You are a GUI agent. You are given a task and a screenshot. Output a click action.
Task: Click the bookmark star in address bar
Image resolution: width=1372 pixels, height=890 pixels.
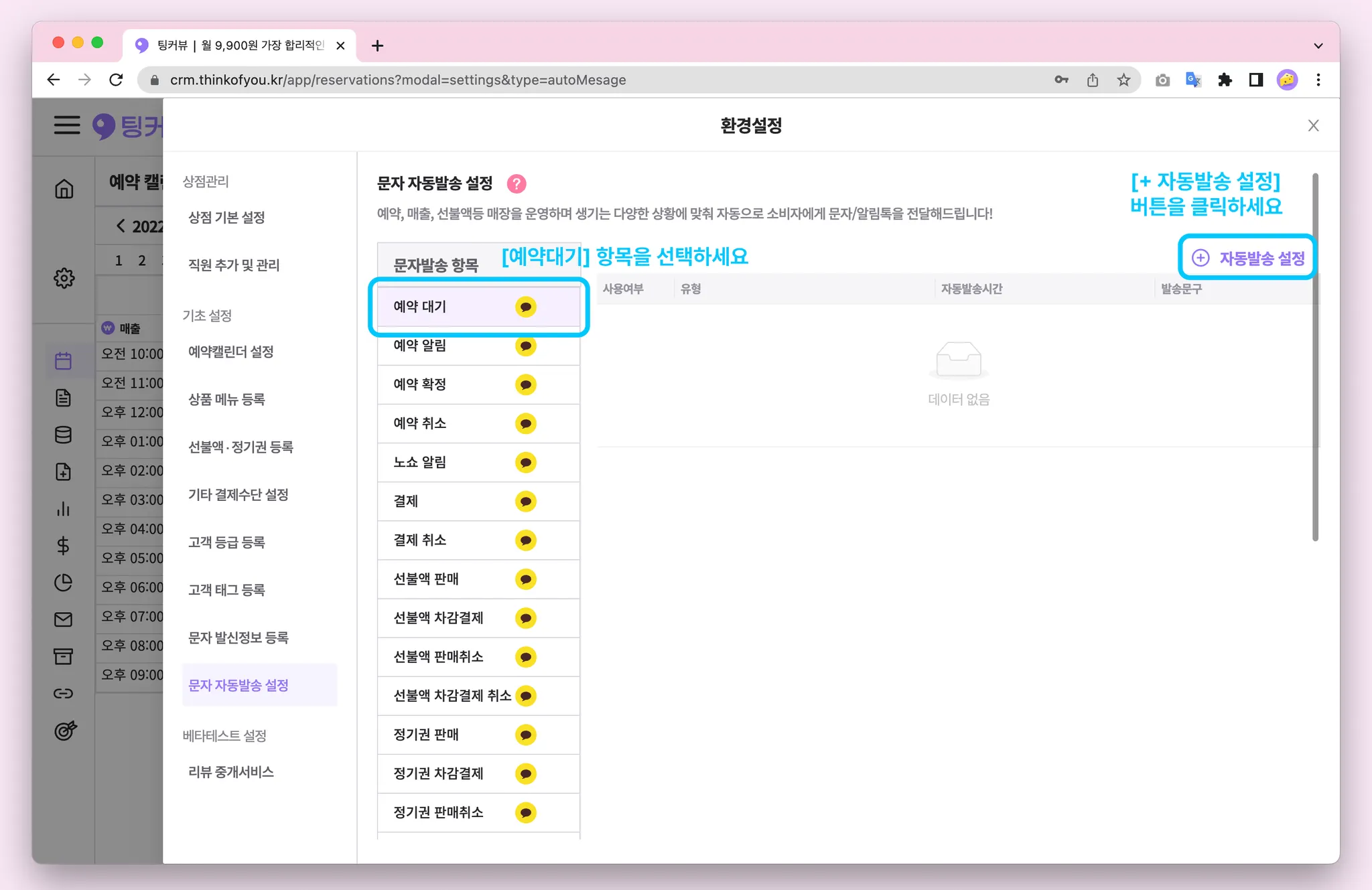(1123, 80)
